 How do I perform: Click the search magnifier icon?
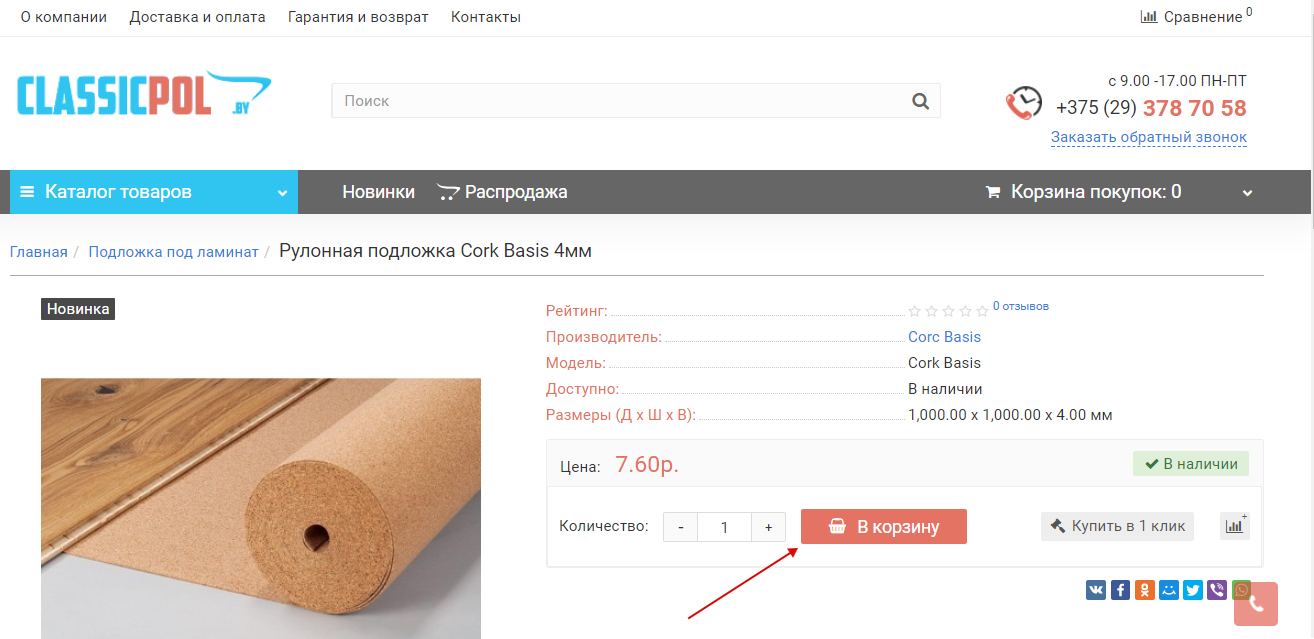point(920,101)
